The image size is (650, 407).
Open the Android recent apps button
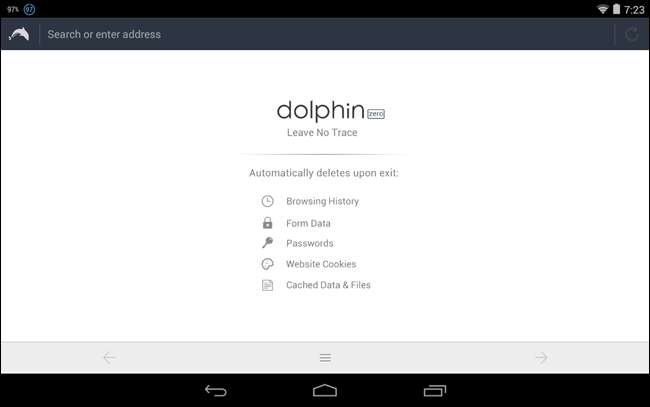tap(435, 391)
